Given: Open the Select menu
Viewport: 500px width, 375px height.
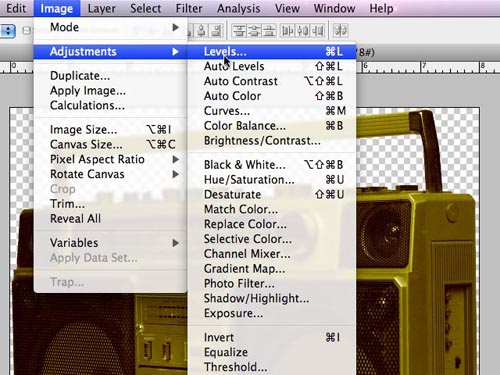Looking at the screenshot, I should click(146, 8).
